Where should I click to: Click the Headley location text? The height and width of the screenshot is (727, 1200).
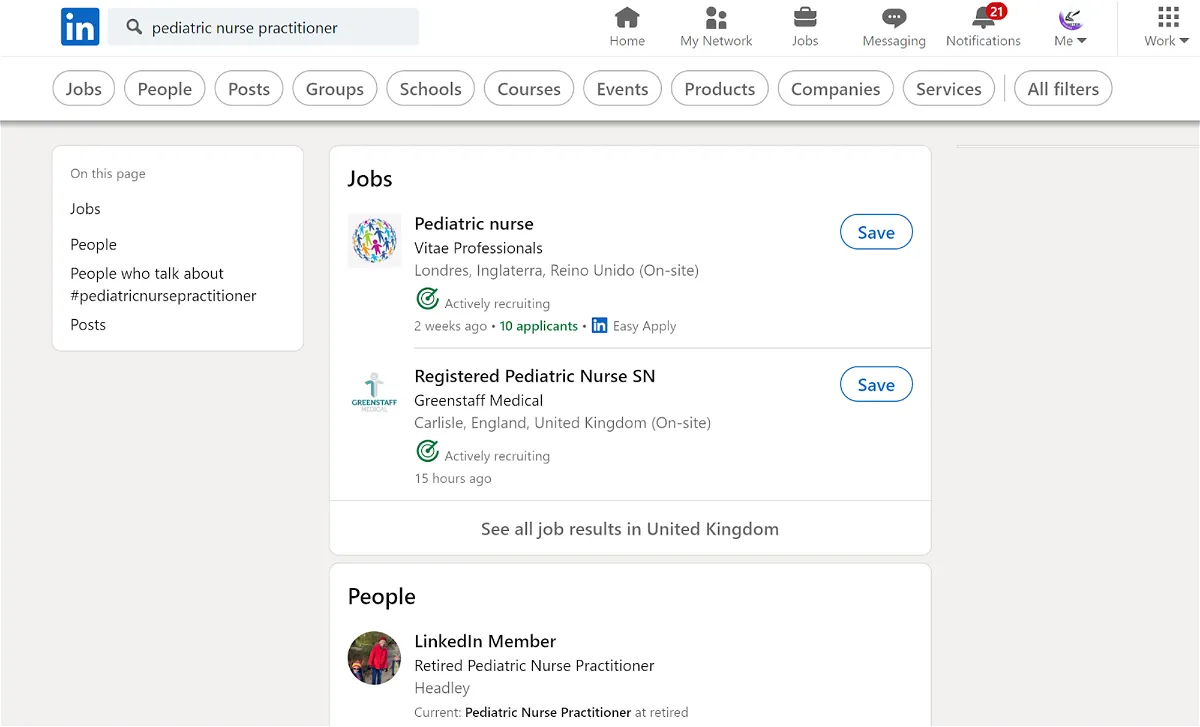click(442, 688)
